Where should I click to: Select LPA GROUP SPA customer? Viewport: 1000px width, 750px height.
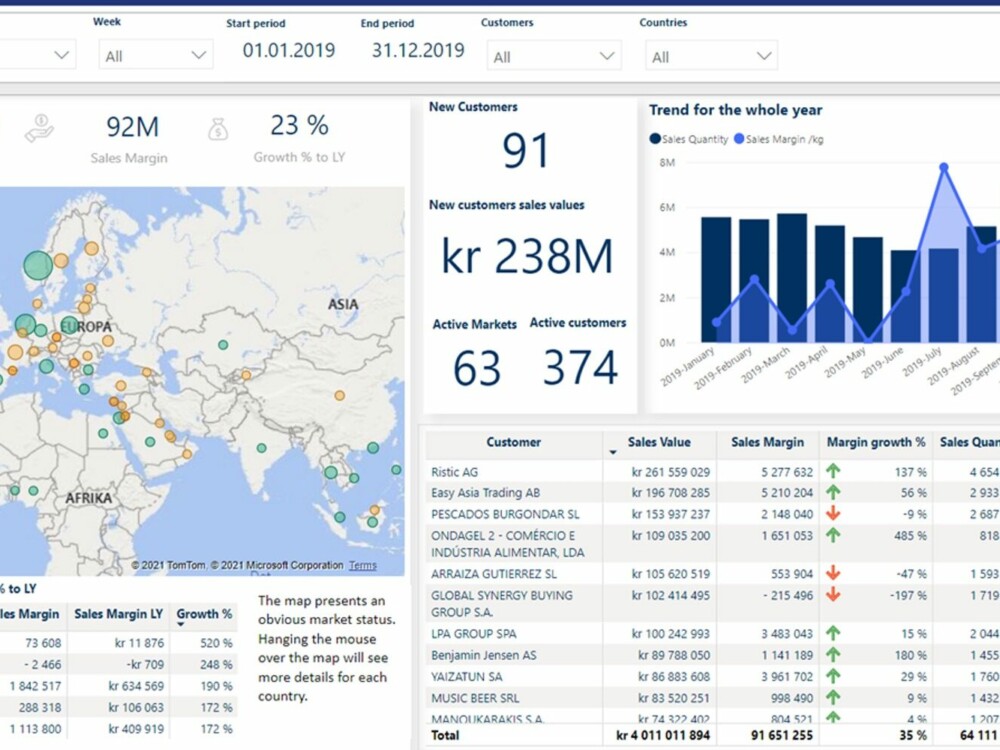(474, 634)
